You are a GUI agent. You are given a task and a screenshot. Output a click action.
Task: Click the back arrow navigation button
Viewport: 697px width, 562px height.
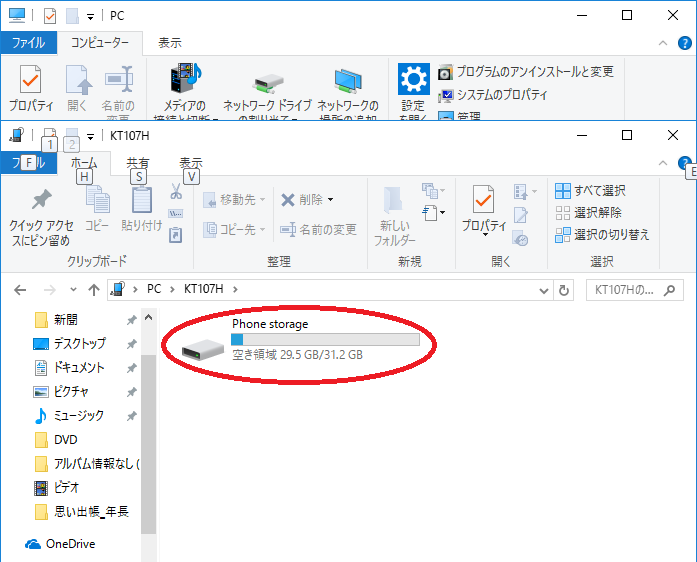tap(20, 290)
